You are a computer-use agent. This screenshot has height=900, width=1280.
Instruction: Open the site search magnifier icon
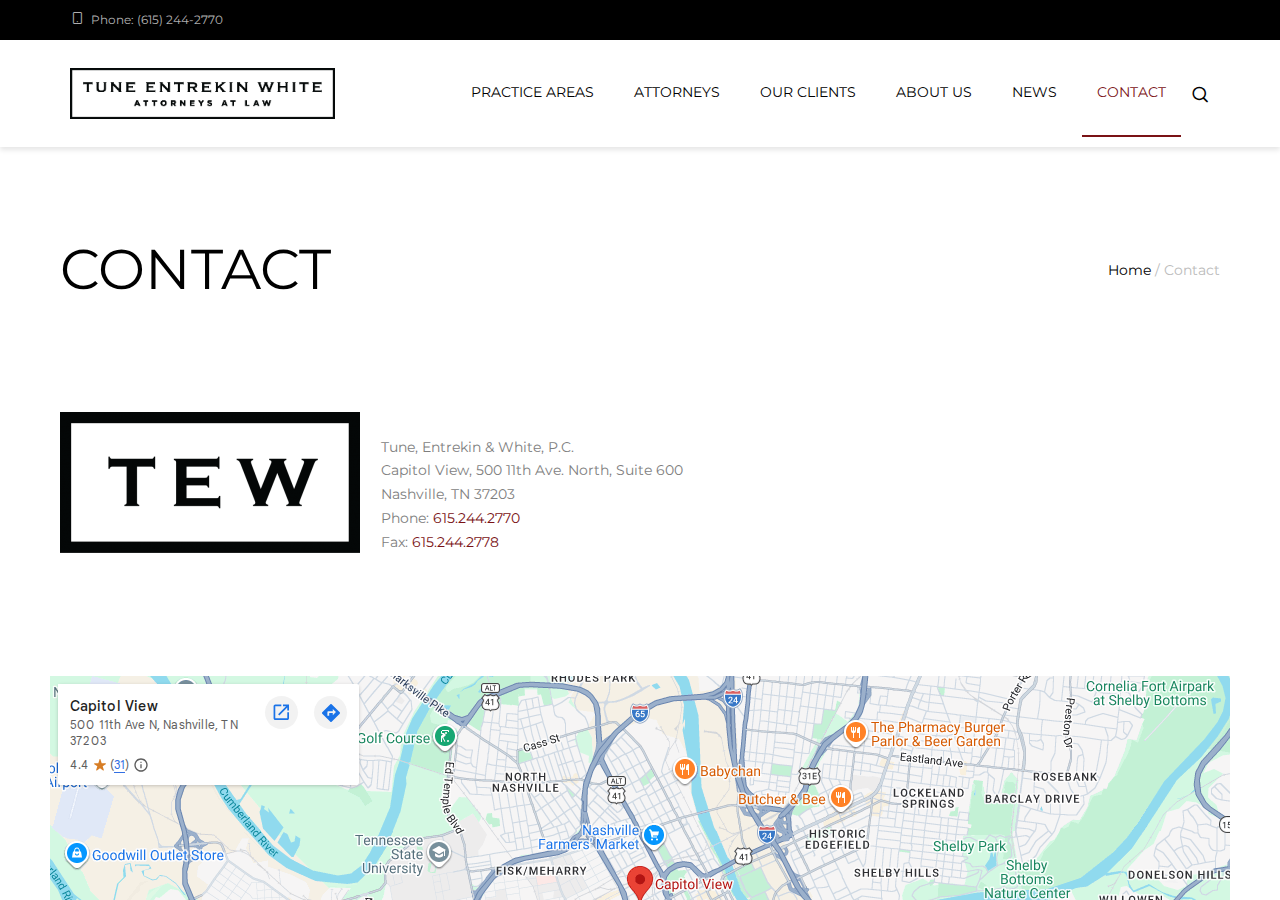point(1200,95)
